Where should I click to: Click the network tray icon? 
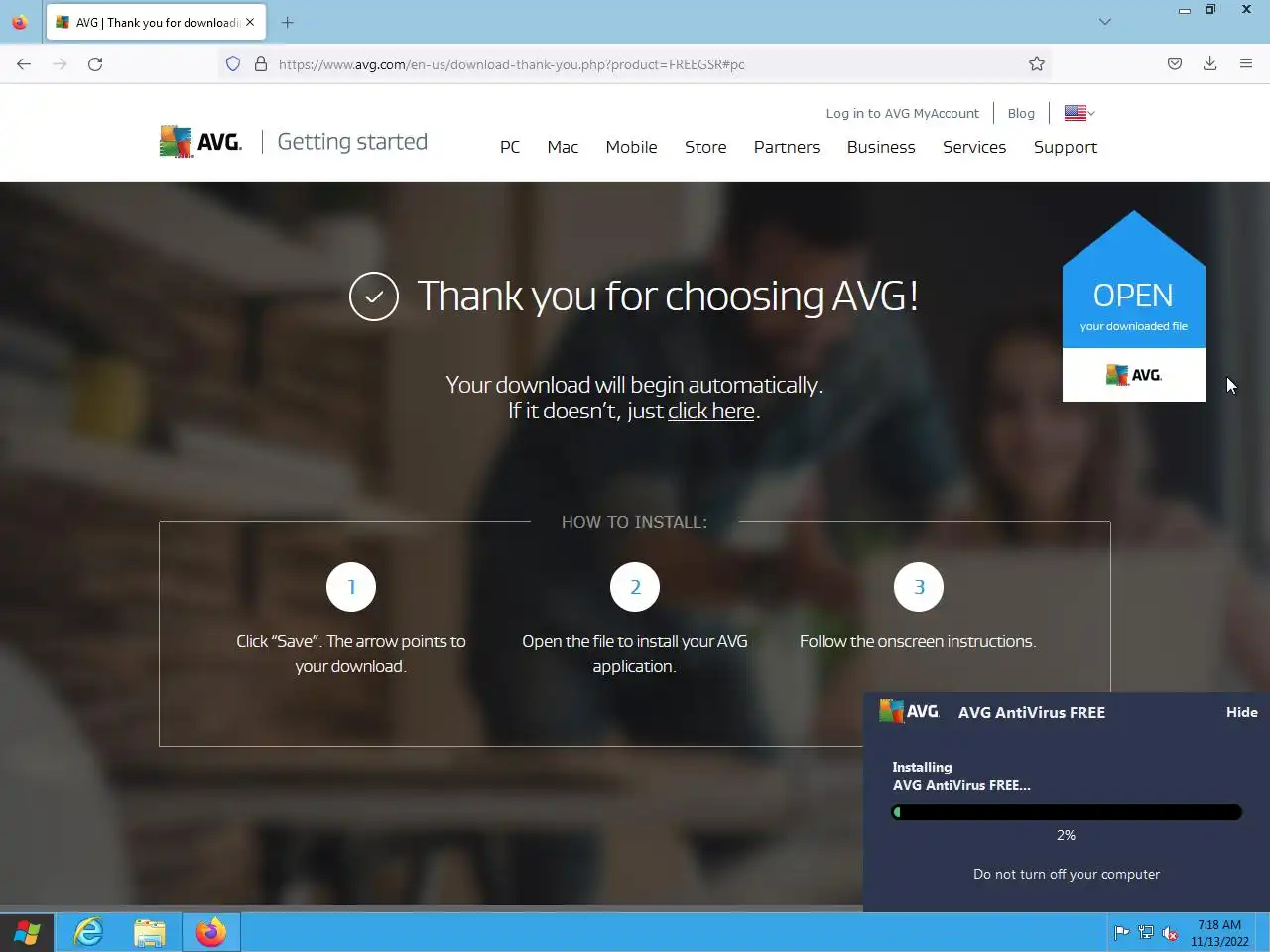tap(1146, 932)
